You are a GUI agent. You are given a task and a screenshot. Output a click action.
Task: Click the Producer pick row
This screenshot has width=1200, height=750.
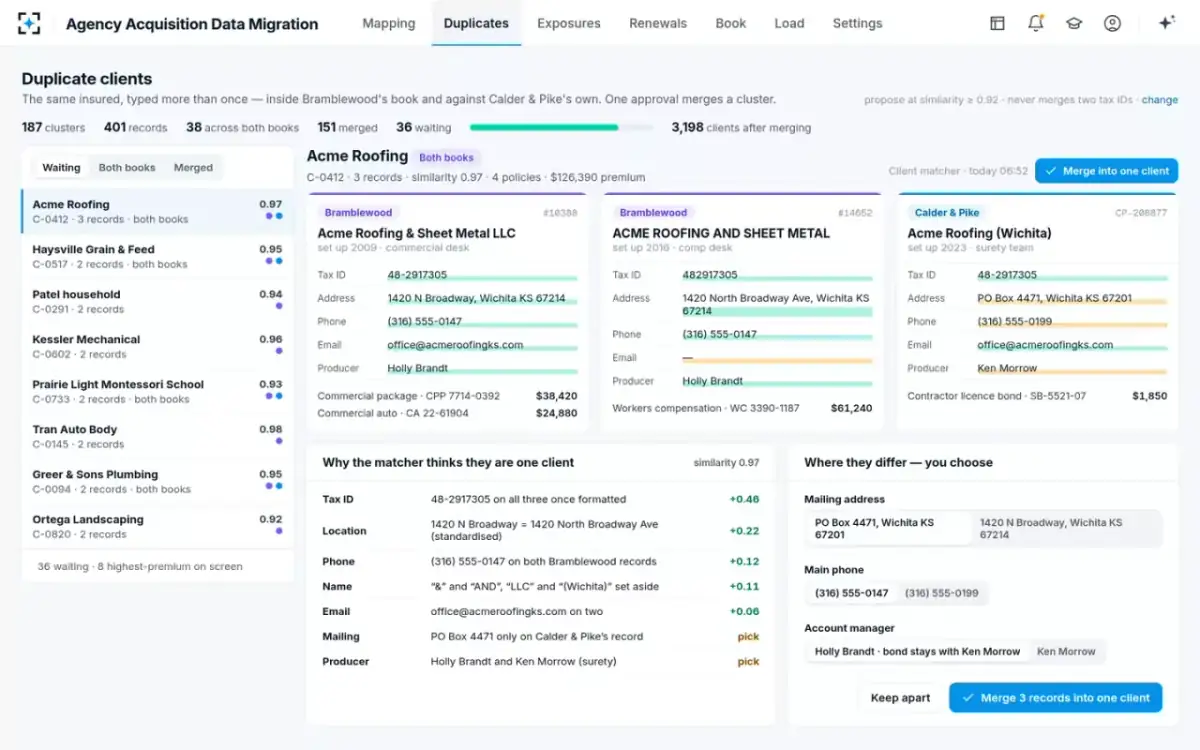(540, 661)
